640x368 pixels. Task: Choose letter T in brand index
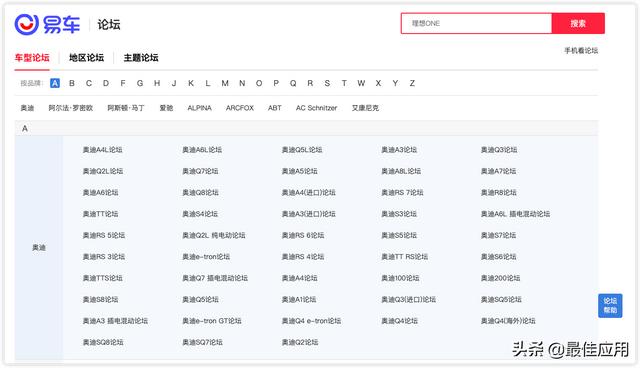(344, 83)
